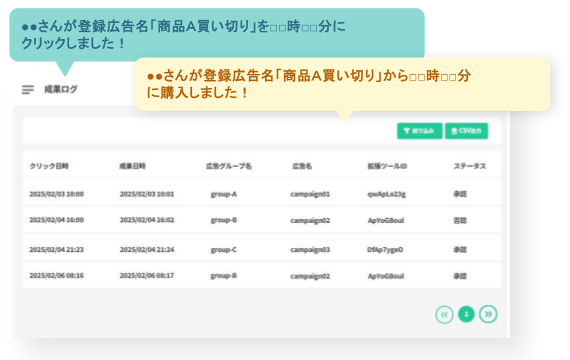Go to the previous page with the double-left arrow
Viewport: 570px width, 360px height.
pyautogui.click(x=444, y=314)
